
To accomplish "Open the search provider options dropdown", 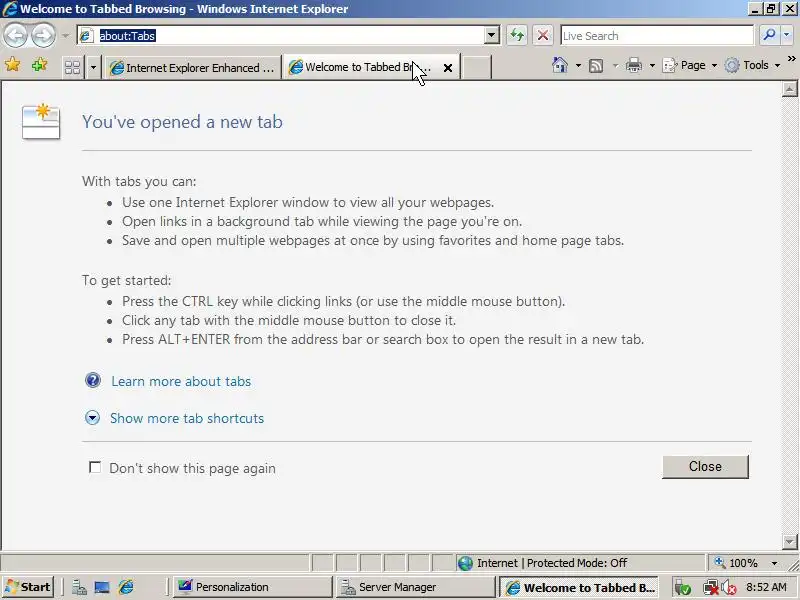I will pos(786,35).
